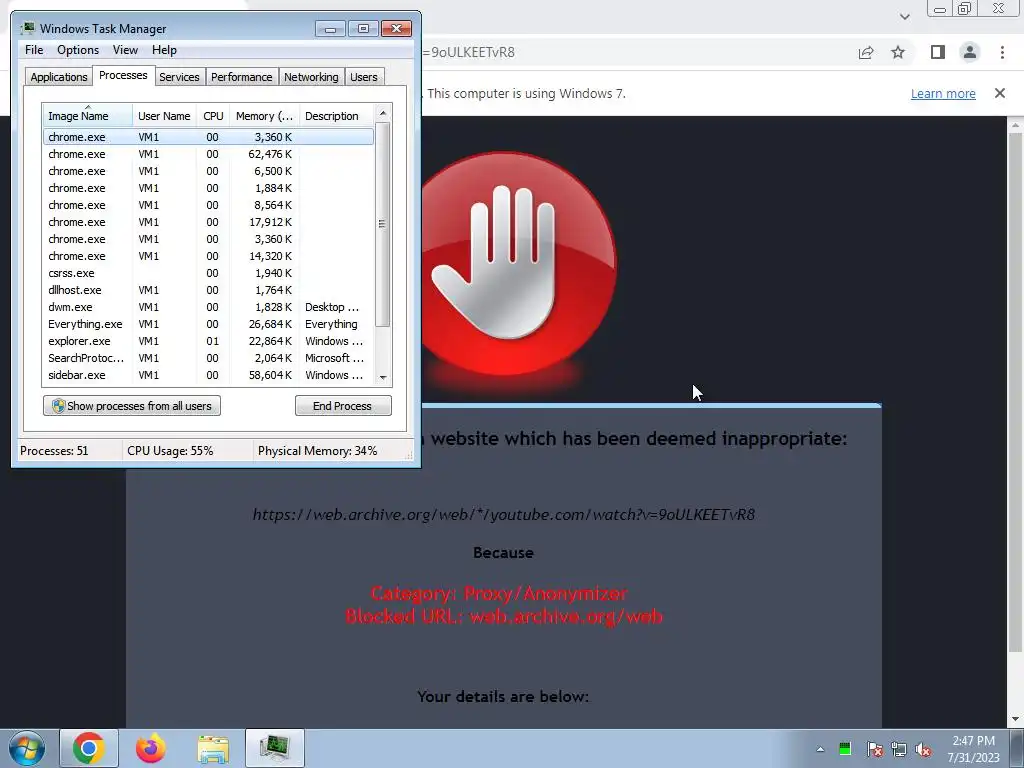1024x768 pixels.
Task: Open the Help menu in Task Manager
Action: (x=164, y=50)
